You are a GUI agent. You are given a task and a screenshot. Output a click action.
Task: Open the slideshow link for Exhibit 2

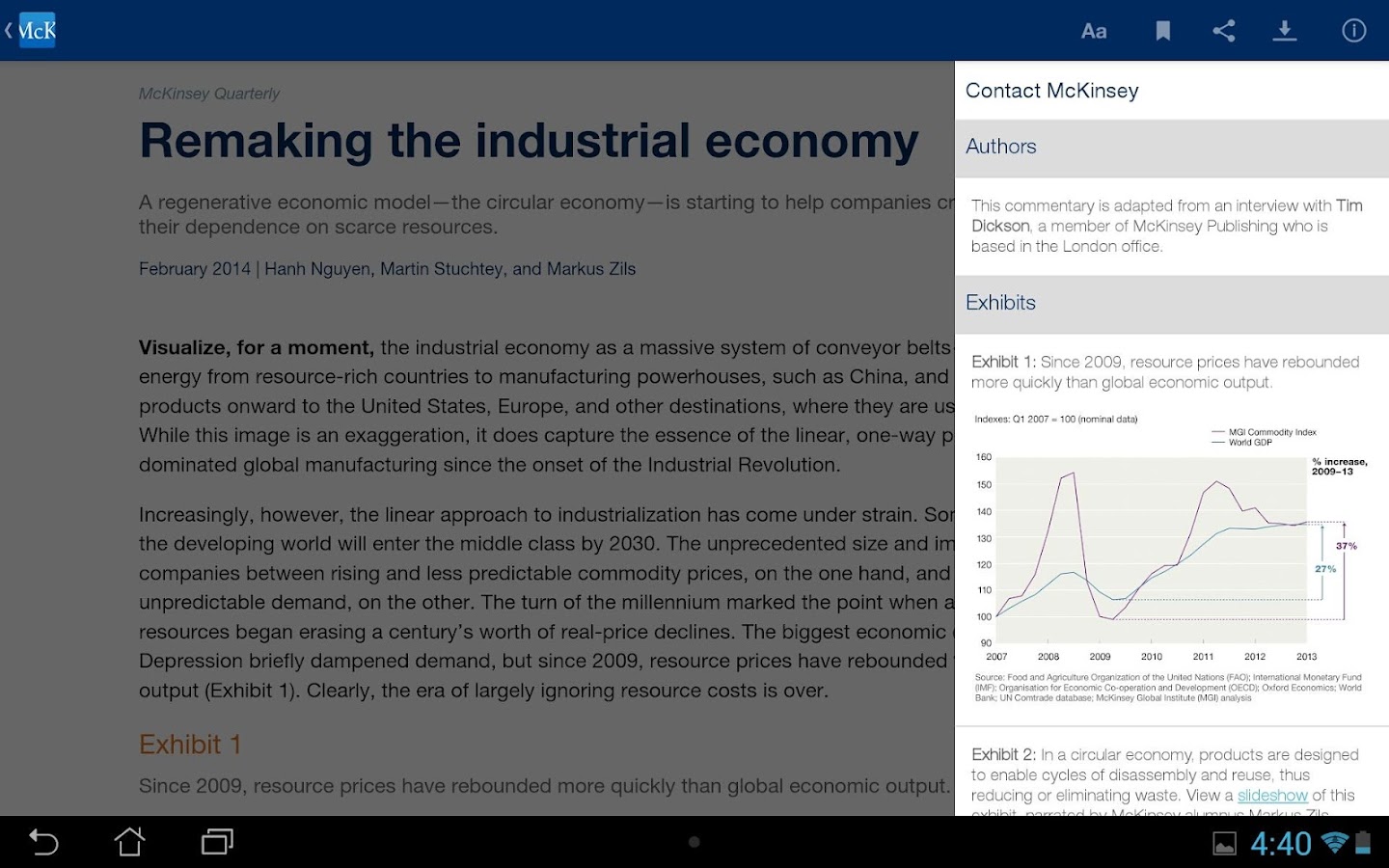click(x=1271, y=795)
